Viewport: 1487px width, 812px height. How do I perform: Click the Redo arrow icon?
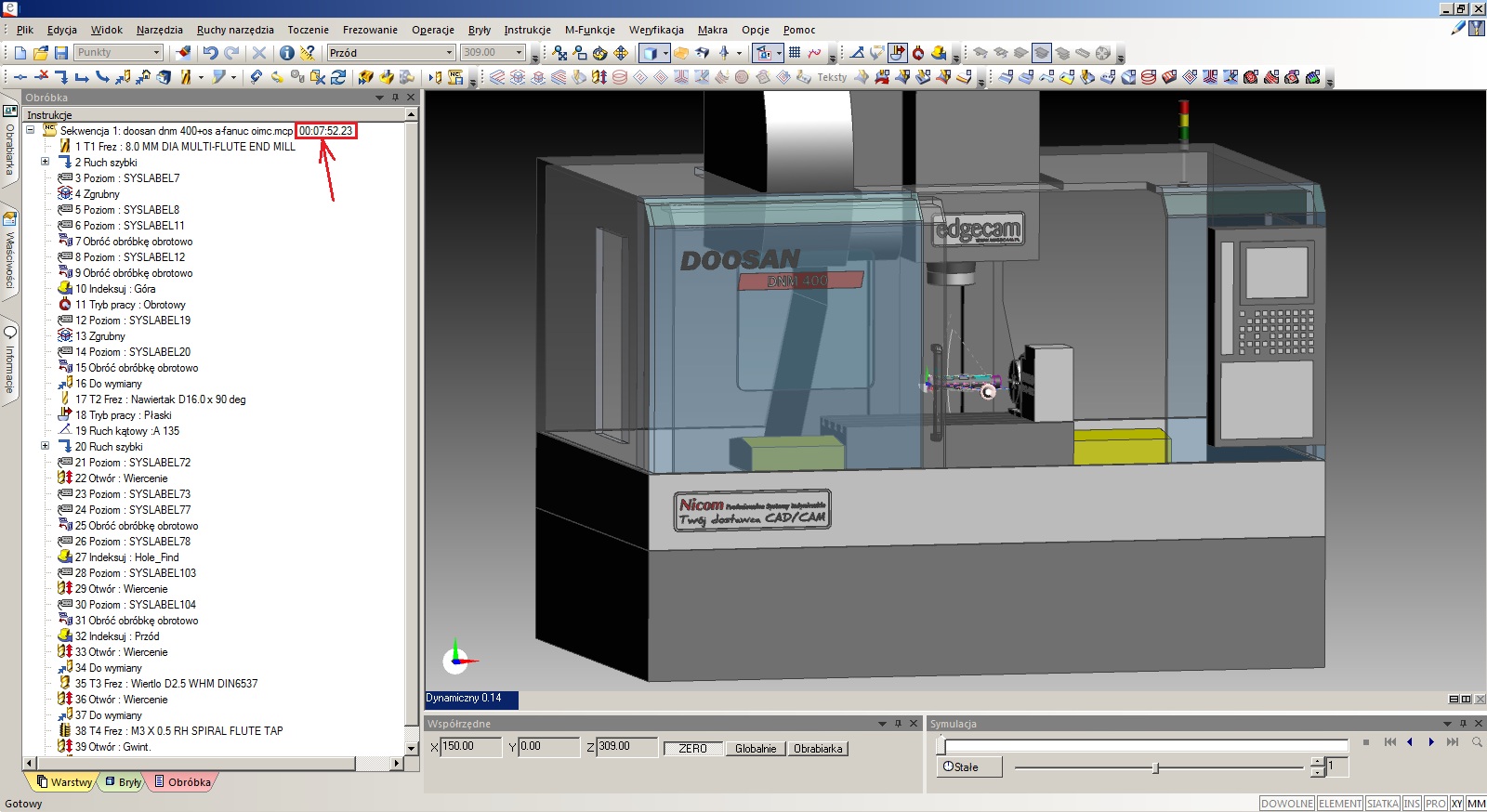231,53
